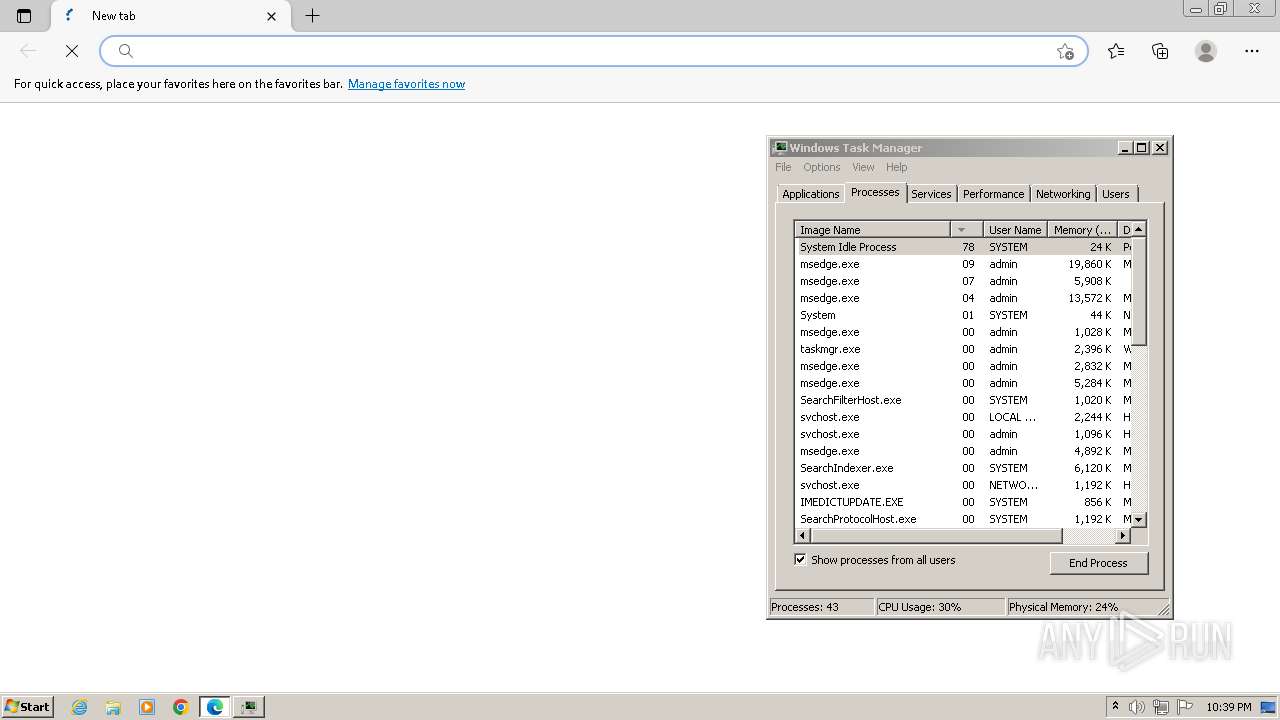Open Task Manager File menu
This screenshot has height=720, width=1280.
pyautogui.click(x=783, y=167)
